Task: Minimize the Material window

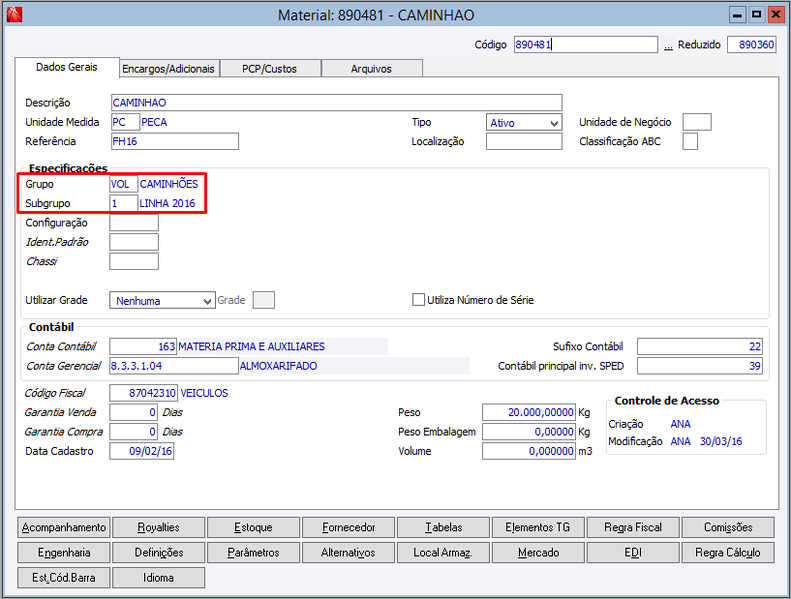Action: tap(737, 15)
